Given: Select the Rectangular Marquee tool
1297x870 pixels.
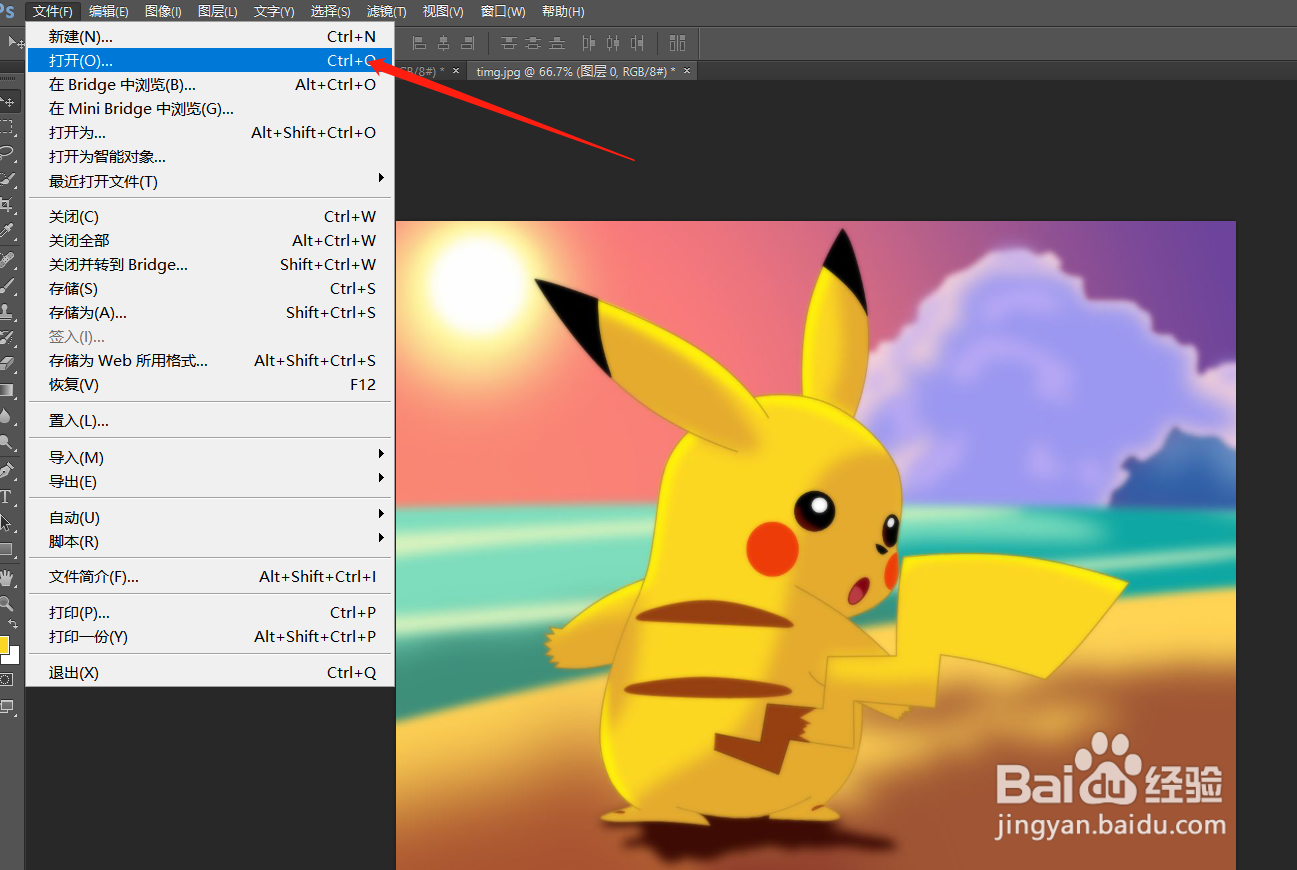Looking at the screenshot, I should (x=9, y=128).
